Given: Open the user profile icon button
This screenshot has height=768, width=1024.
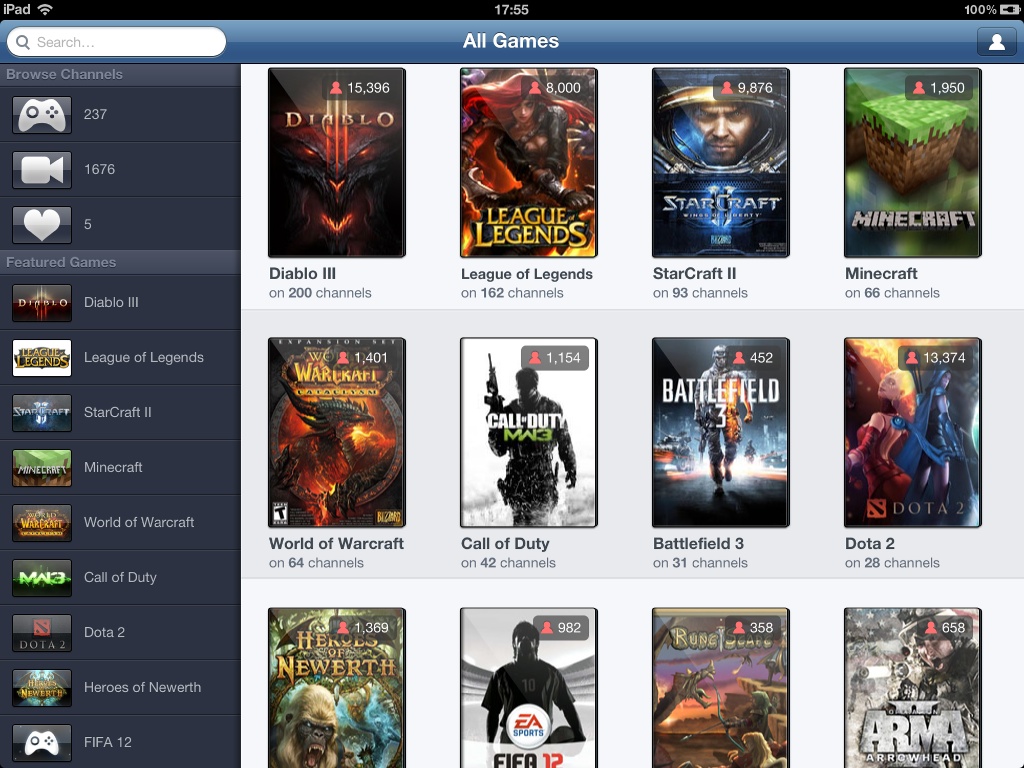Looking at the screenshot, I should click(996, 42).
